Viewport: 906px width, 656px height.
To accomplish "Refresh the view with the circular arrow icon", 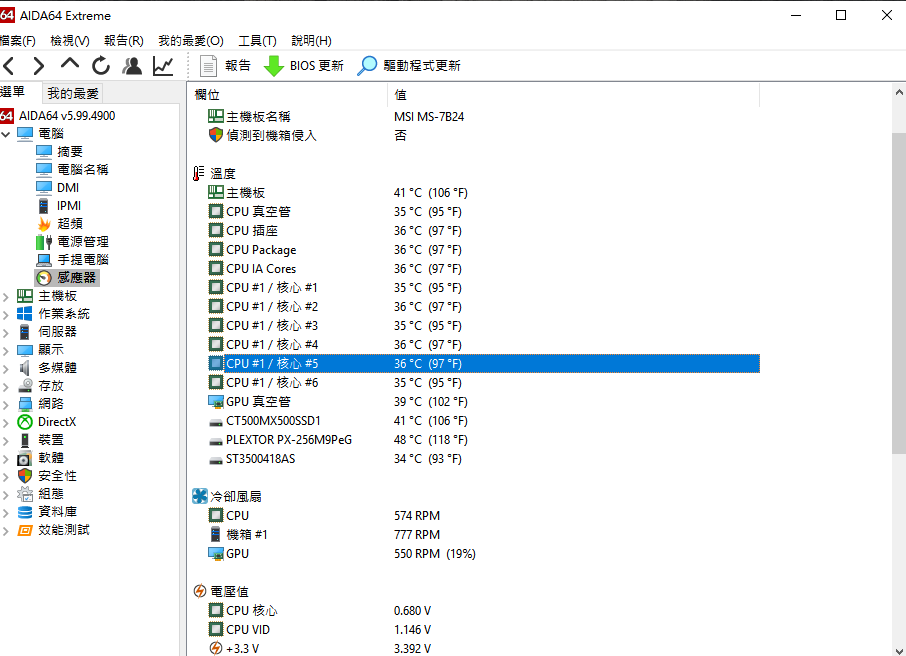I will (x=101, y=66).
